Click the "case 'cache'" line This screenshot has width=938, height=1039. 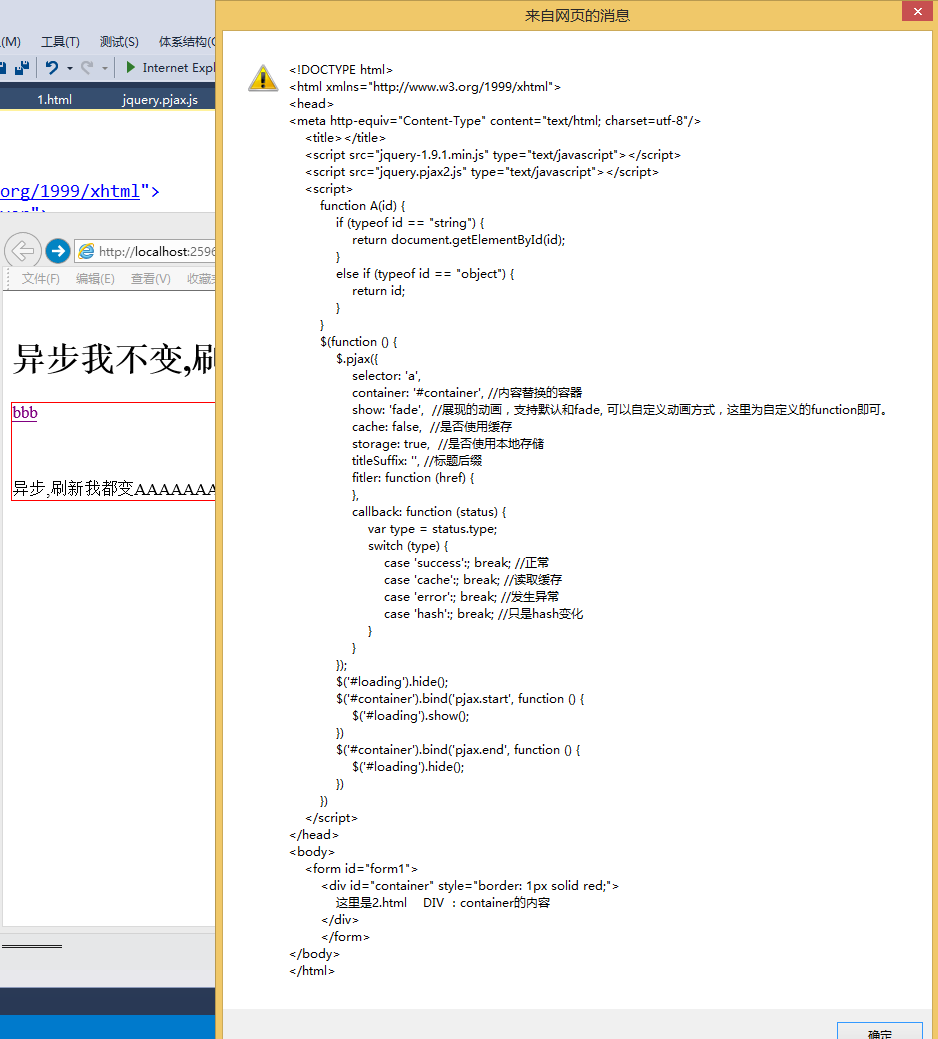pos(473,580)
